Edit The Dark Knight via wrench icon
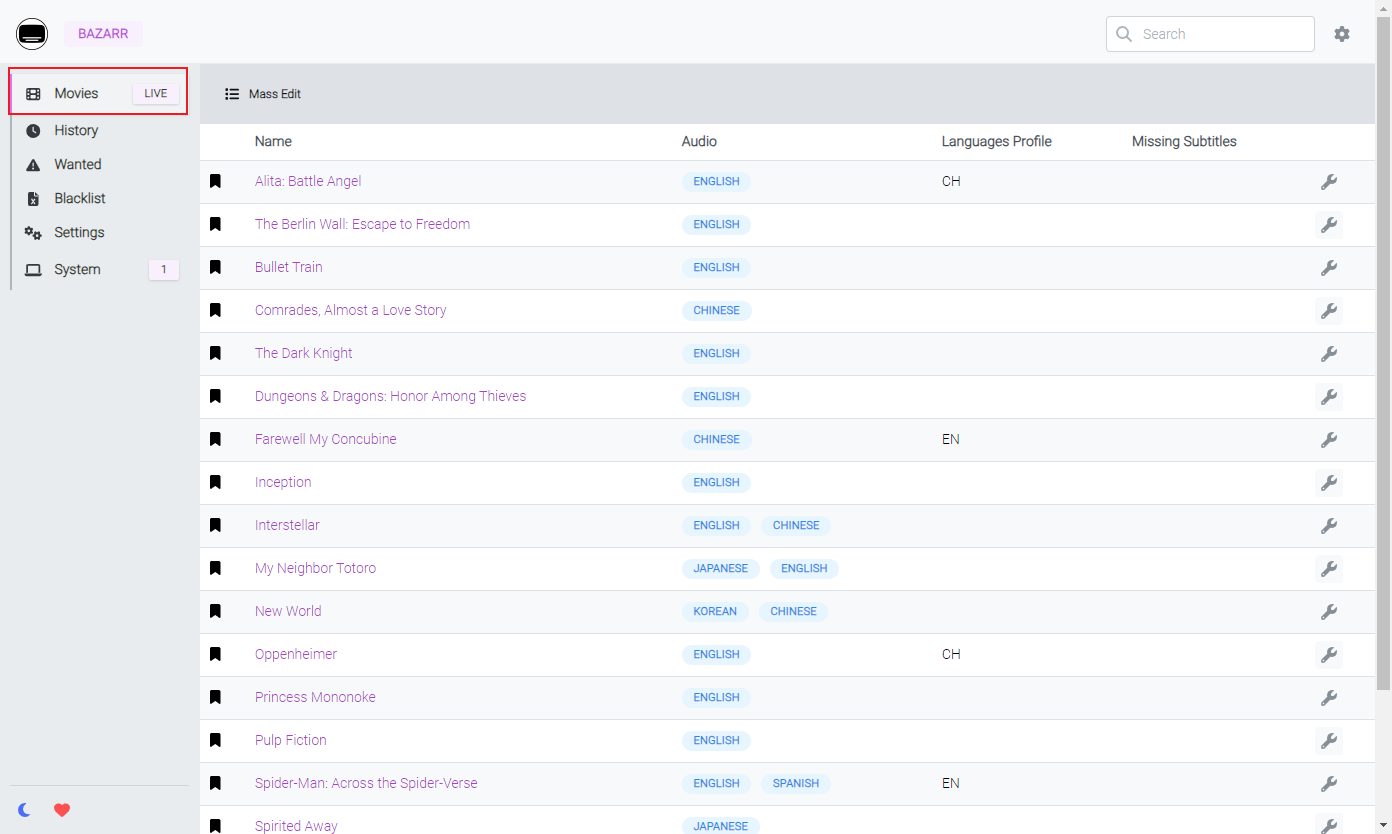The height and width of the screenshot is (834, 1392). [1329, 354]
